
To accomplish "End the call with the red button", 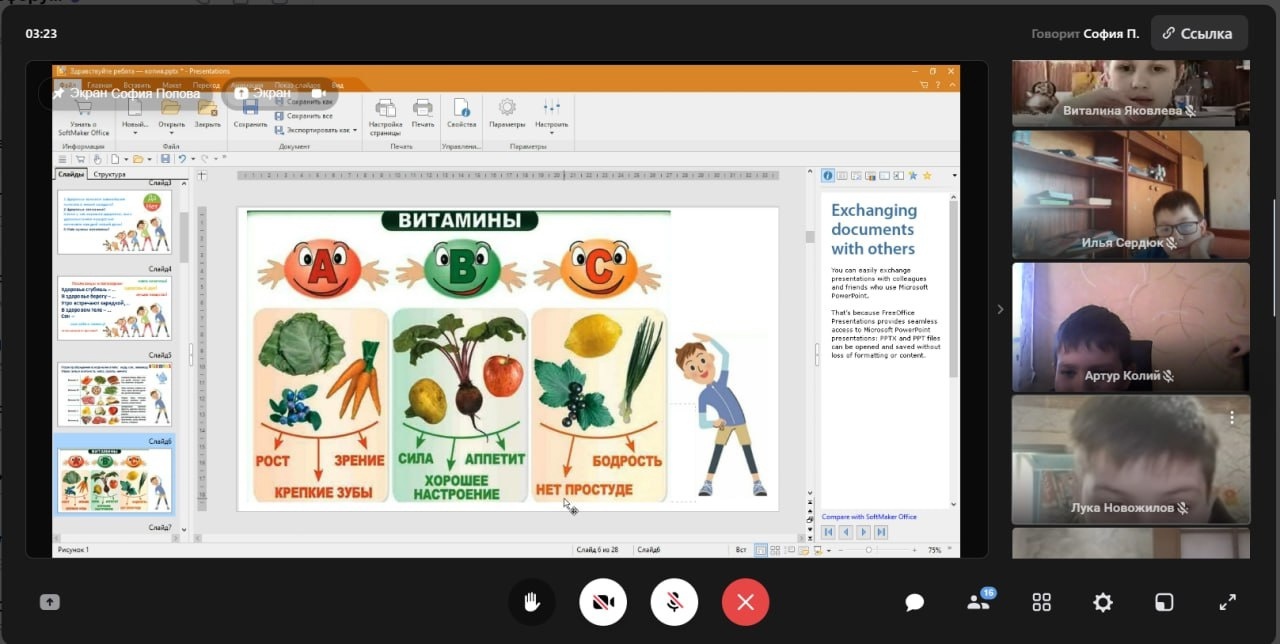I will tap(745, 602).
